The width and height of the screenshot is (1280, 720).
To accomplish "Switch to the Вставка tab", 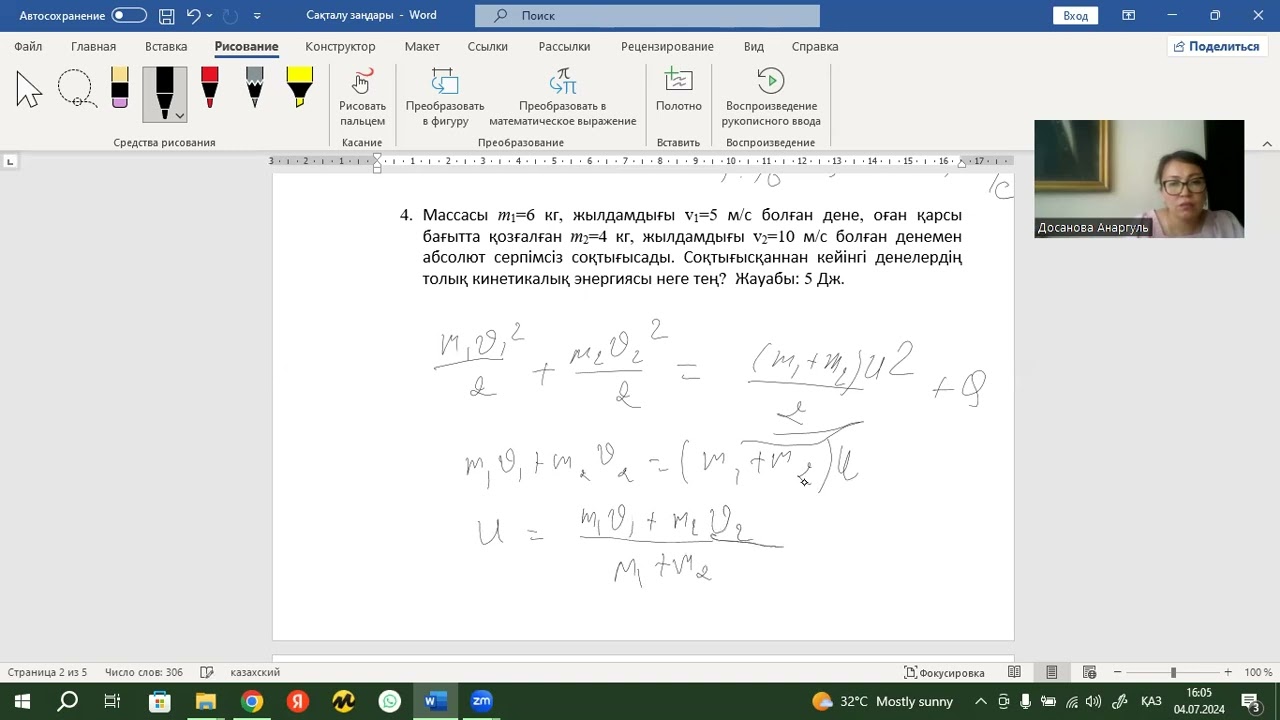I will (166, 47).
